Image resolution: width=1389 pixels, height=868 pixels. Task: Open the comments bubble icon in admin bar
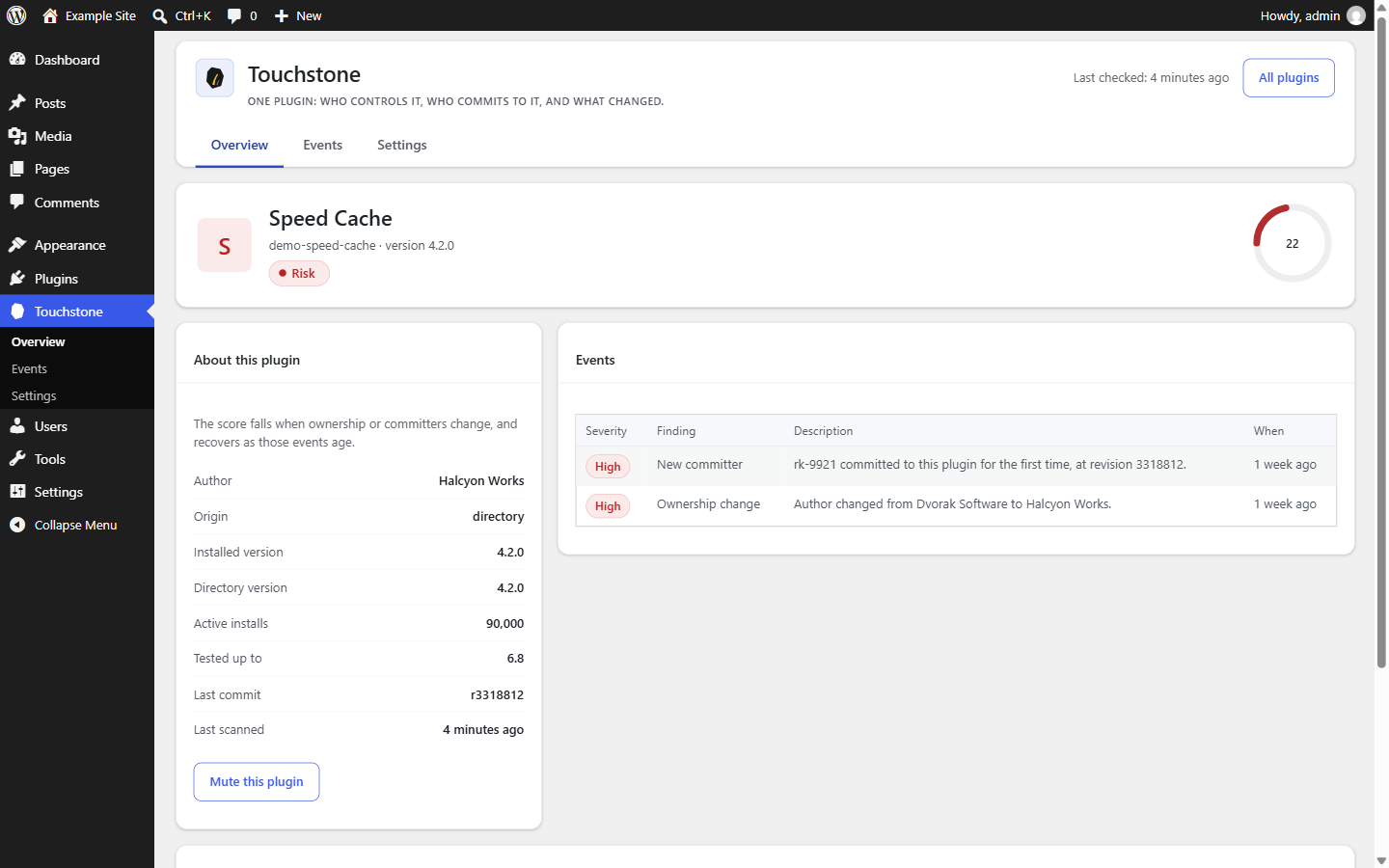click(234, 15)
